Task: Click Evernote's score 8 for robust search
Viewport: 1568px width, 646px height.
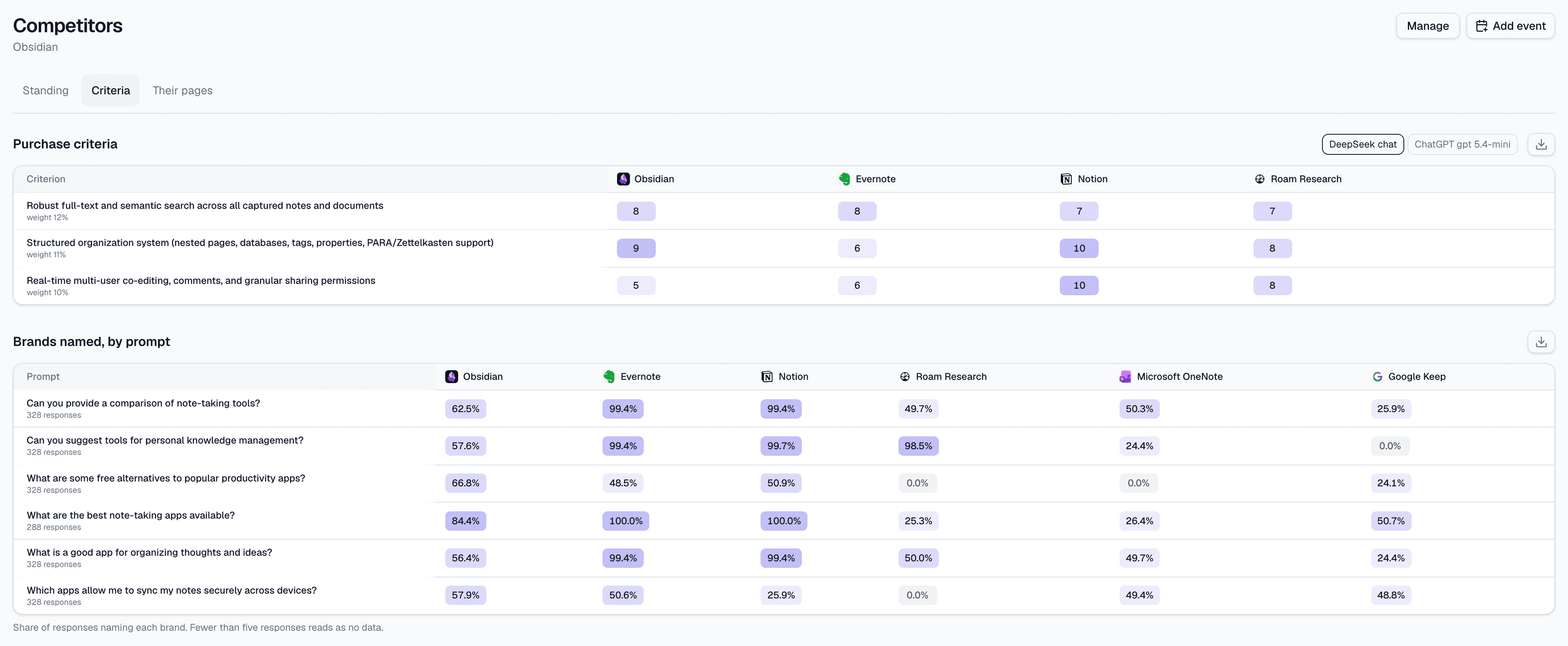Action: pyautogui.click(x=857, y=211)
